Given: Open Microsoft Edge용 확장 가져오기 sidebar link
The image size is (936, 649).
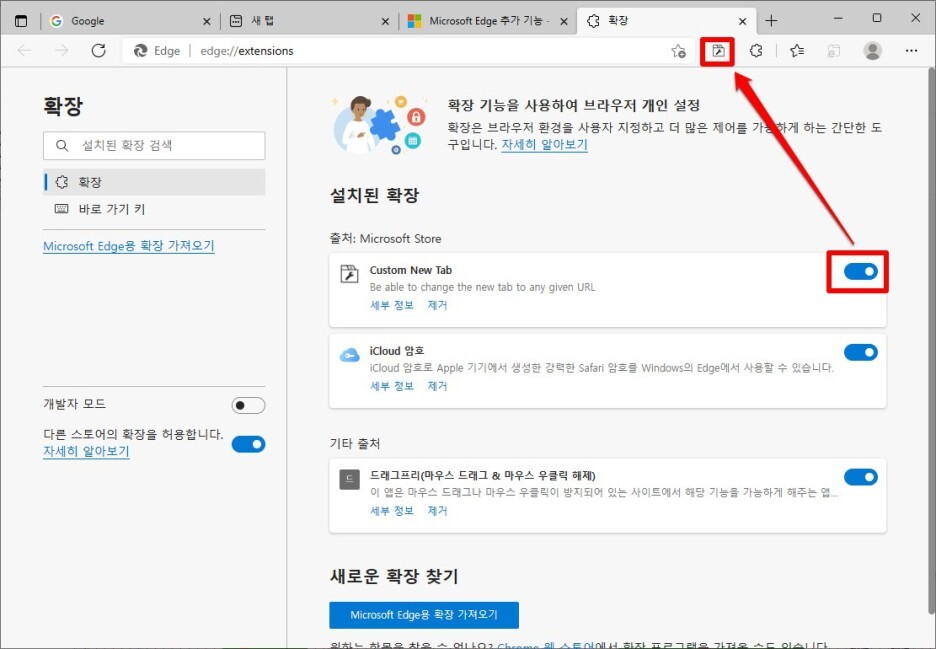Looking at the screenshot, I should click(128, 246).
